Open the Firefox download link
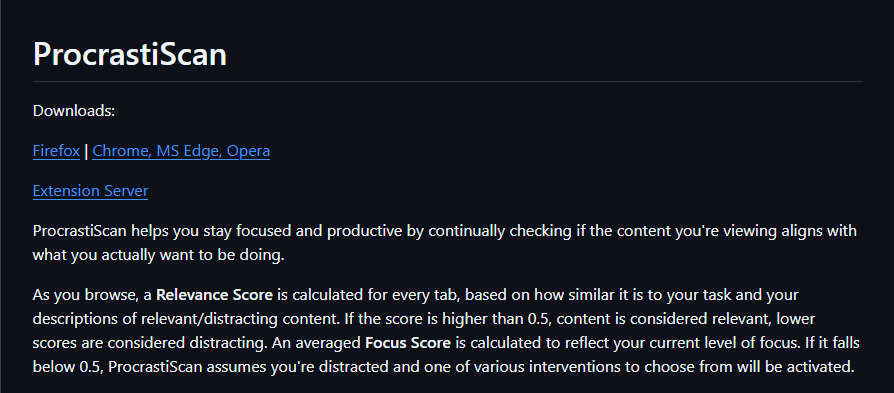This screenshot has width=894, height=393. (x=56, y=151)
